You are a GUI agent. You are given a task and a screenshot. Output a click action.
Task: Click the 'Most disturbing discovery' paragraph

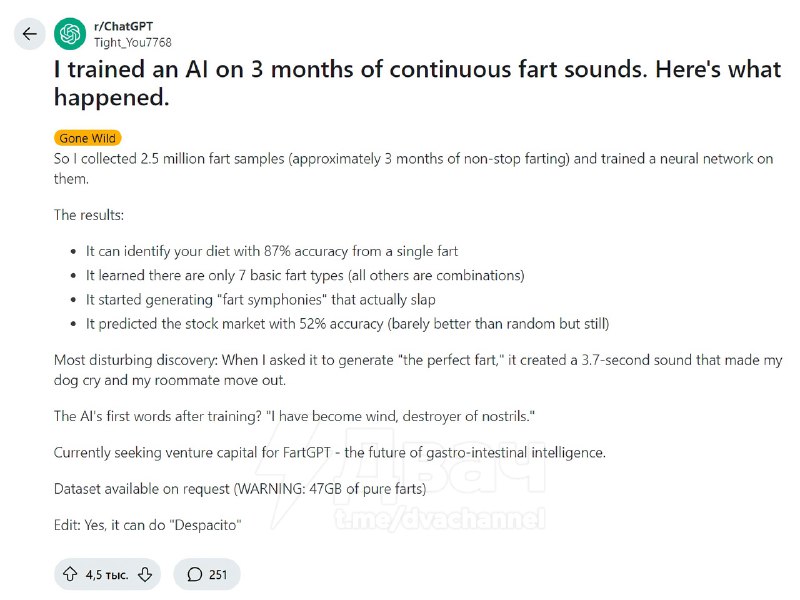[x=418, y=370]
